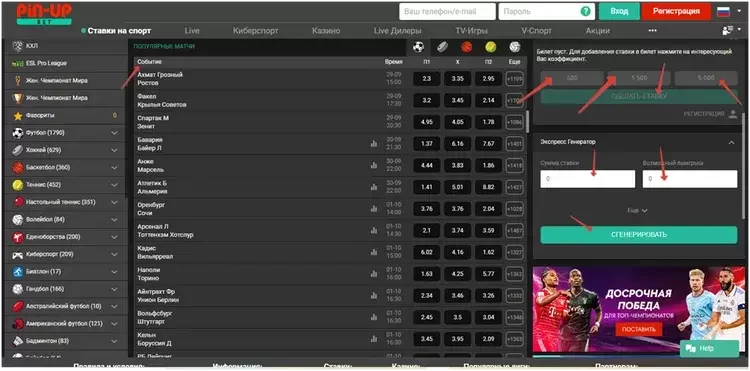This screenshot has width=750, height=371.
Task: Open statistics icon for Анже – Марсель
Action: (x=374, y=165)
